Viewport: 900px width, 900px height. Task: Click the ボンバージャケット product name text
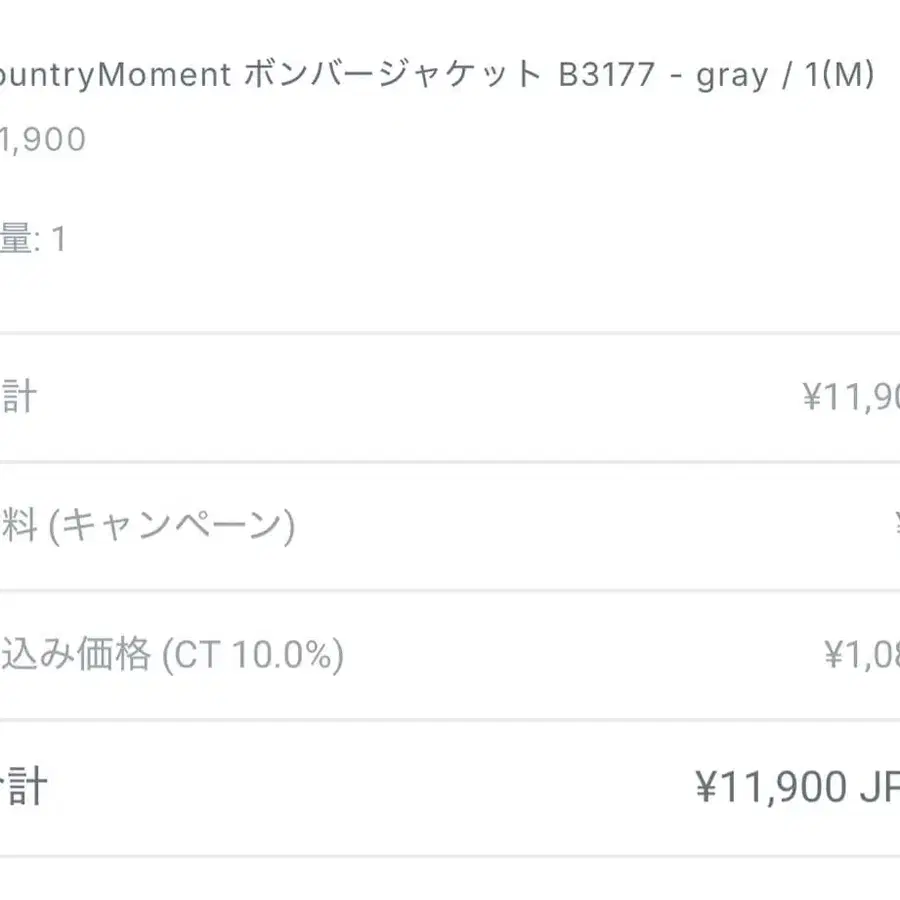point(391,76)
